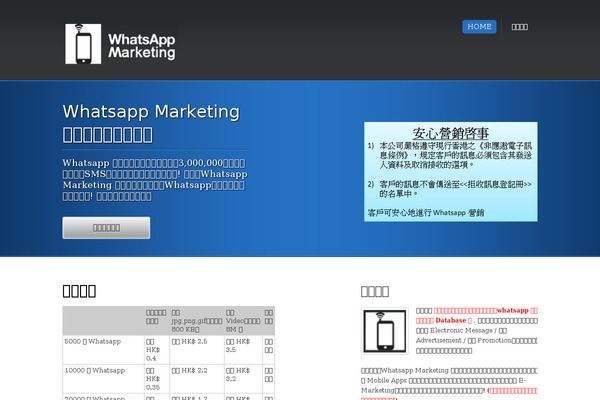Click the gray button below the intro paragraph
Image resolution: width=600 pixels, height=400 pixels.
point(106,228)
